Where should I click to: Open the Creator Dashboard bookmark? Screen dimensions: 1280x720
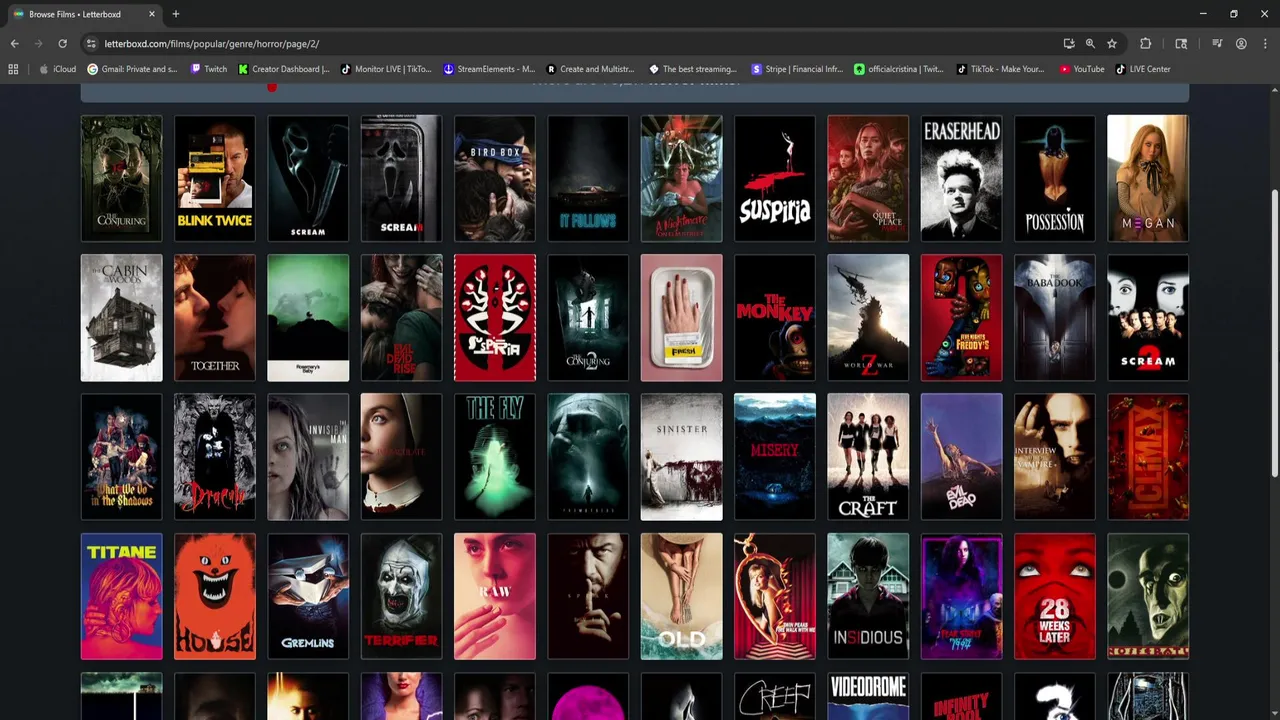point(284,69)
